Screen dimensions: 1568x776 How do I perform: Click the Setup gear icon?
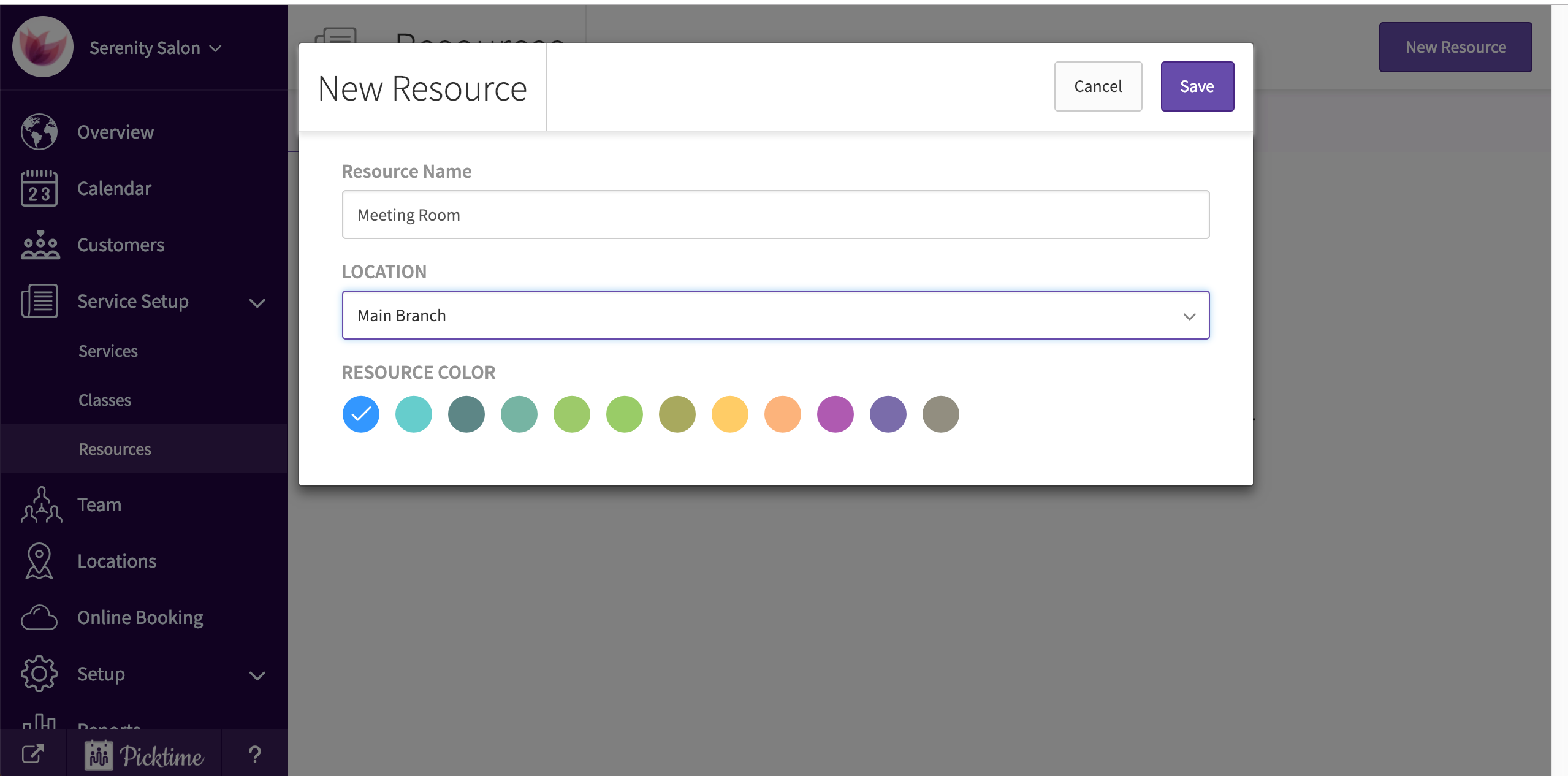[39, 674]
